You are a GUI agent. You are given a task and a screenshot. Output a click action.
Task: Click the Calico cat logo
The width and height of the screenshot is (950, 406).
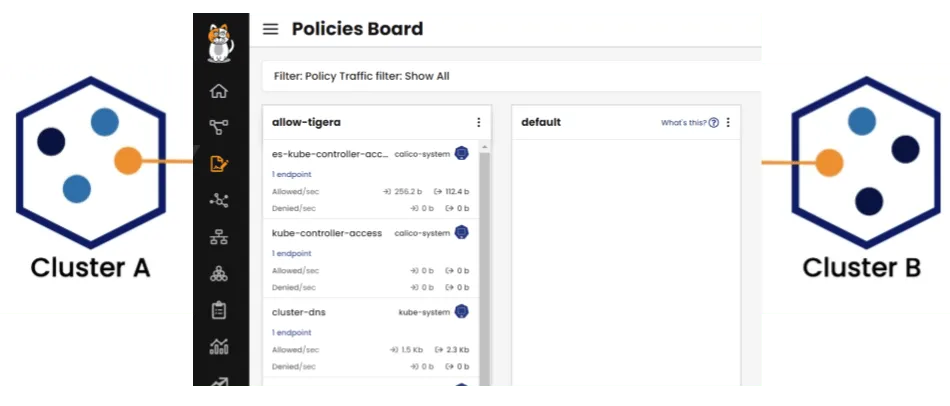click(x=220, y=43)
